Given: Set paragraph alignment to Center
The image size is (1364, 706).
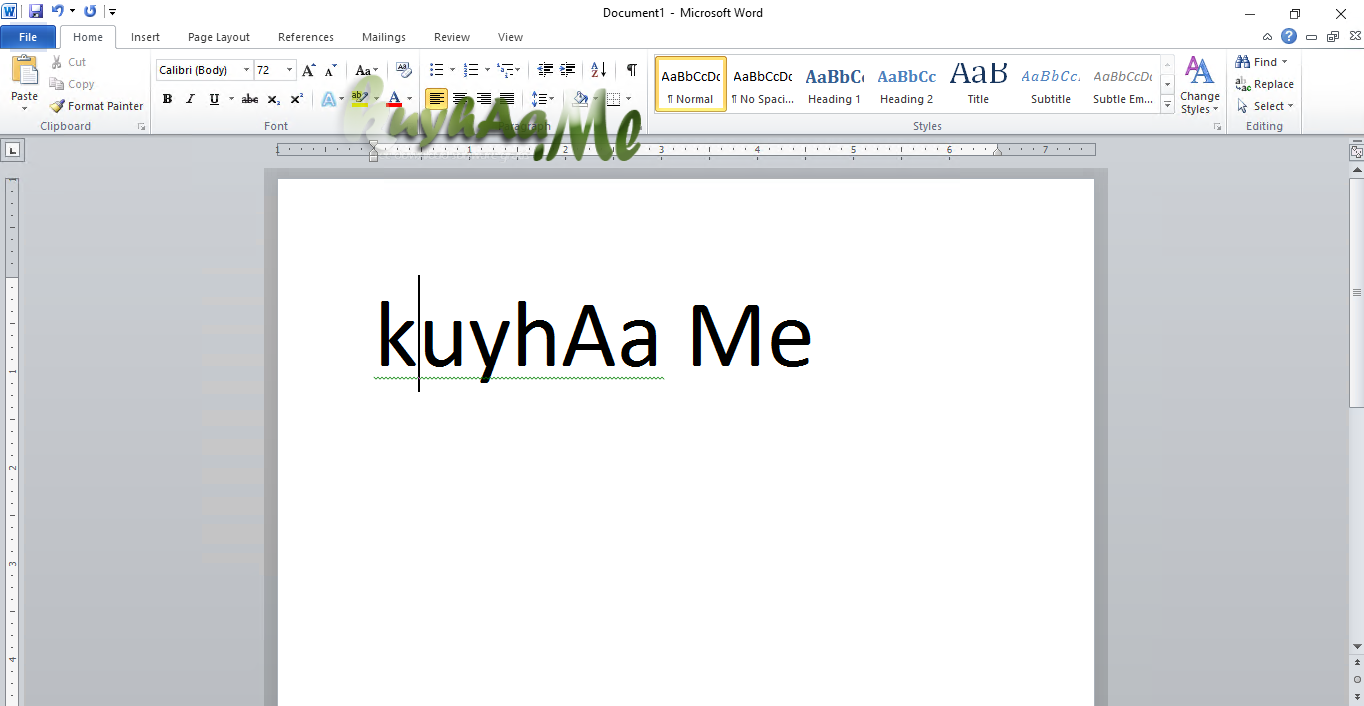Looking at the screenshot, I should tap(460, 99).
